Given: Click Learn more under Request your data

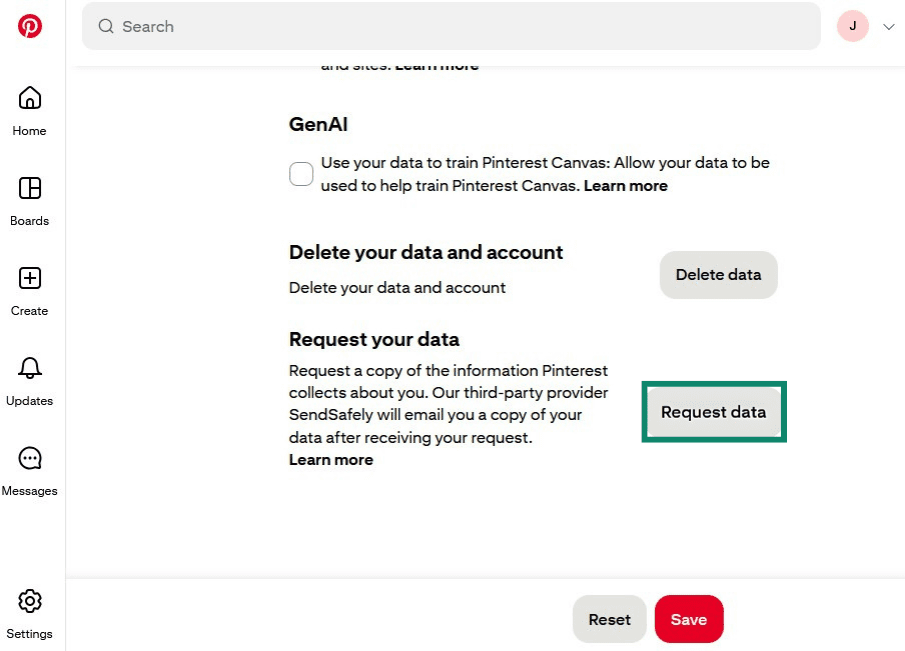Looking at the screenshot, I should click(331, 459).
